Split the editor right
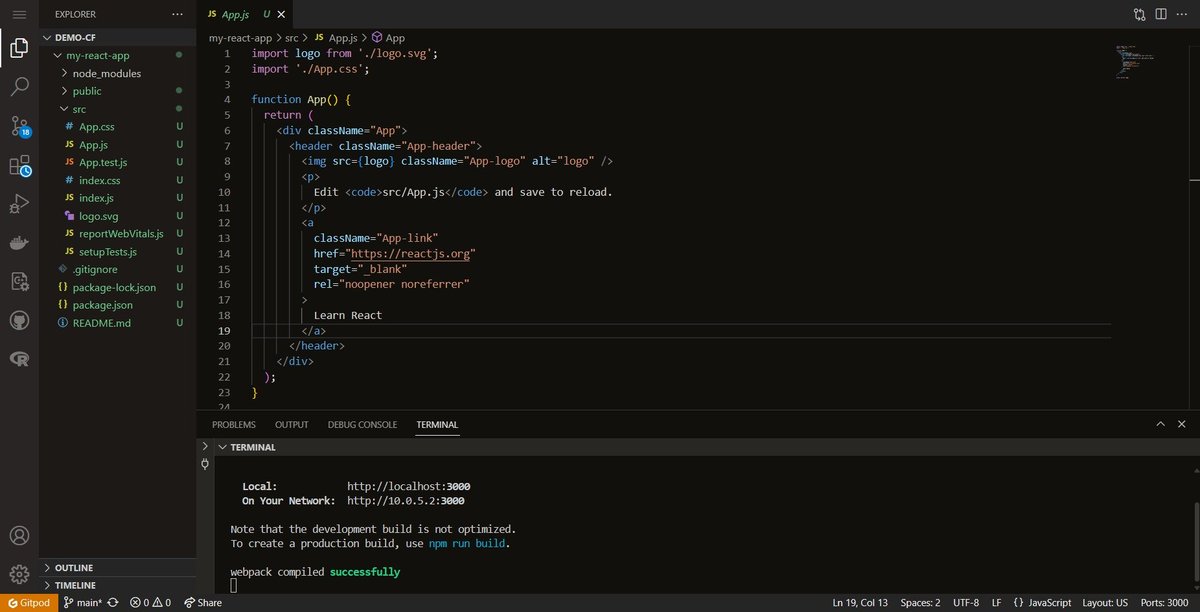This screenshot has width=1200, height=612. [1161, 15]
